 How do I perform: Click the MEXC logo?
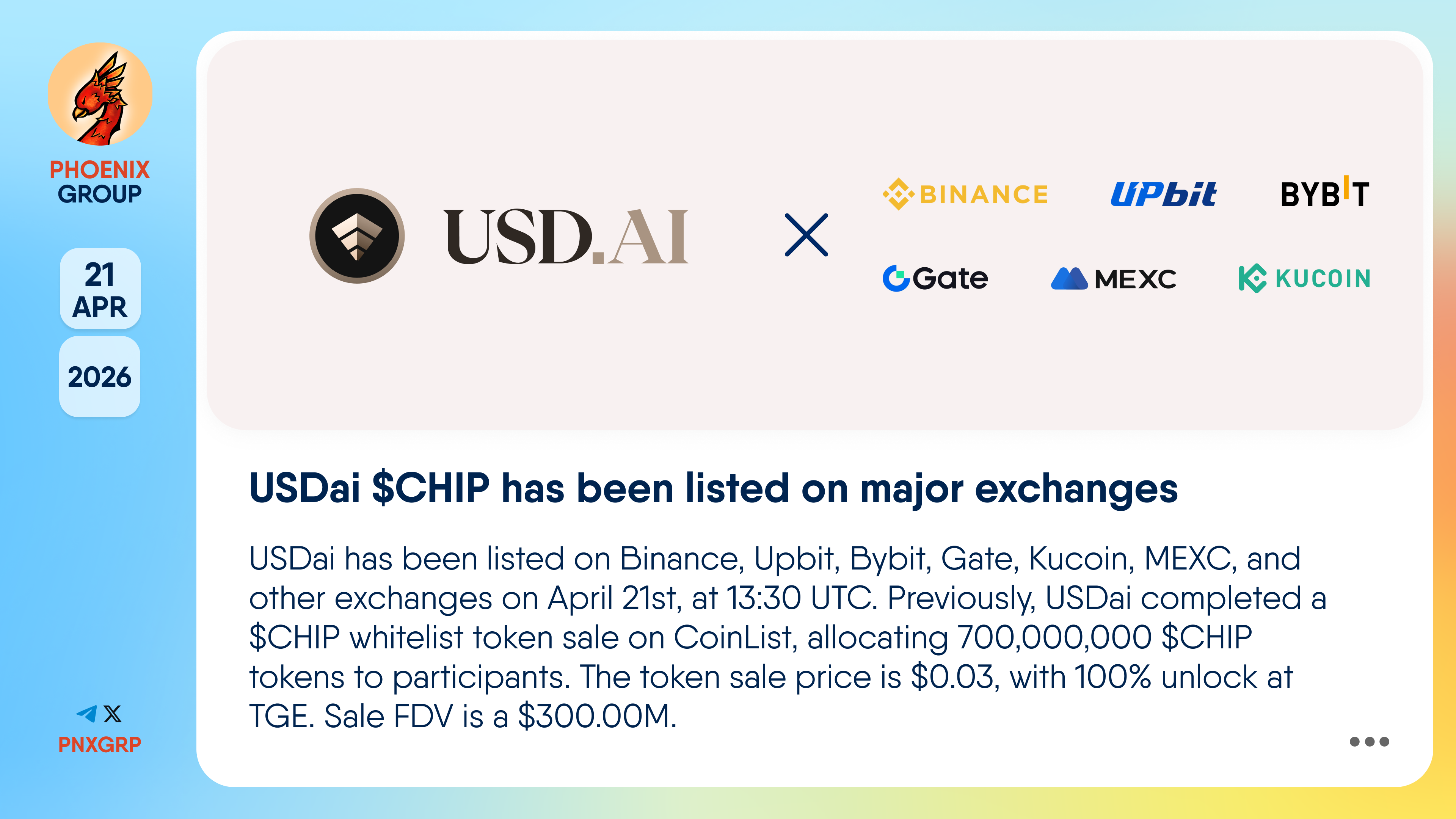pos(1114,279)
